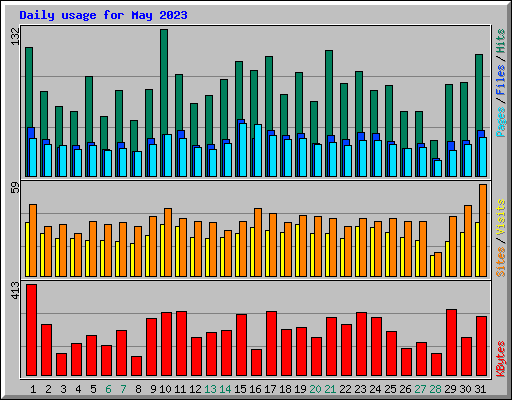Click green weekend day label "21"
This screenshot has height=400, width=512.
coord(330,389)
